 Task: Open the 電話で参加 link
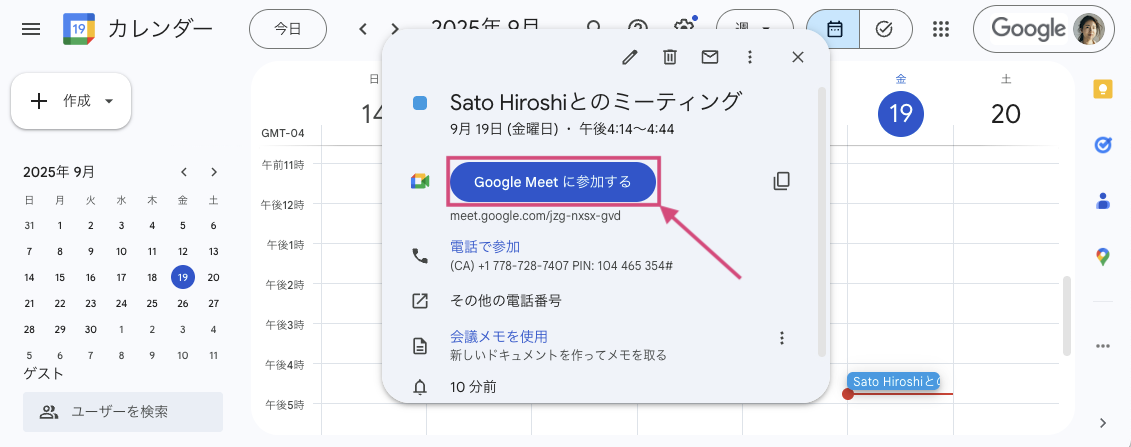click(x=485, y=247)
